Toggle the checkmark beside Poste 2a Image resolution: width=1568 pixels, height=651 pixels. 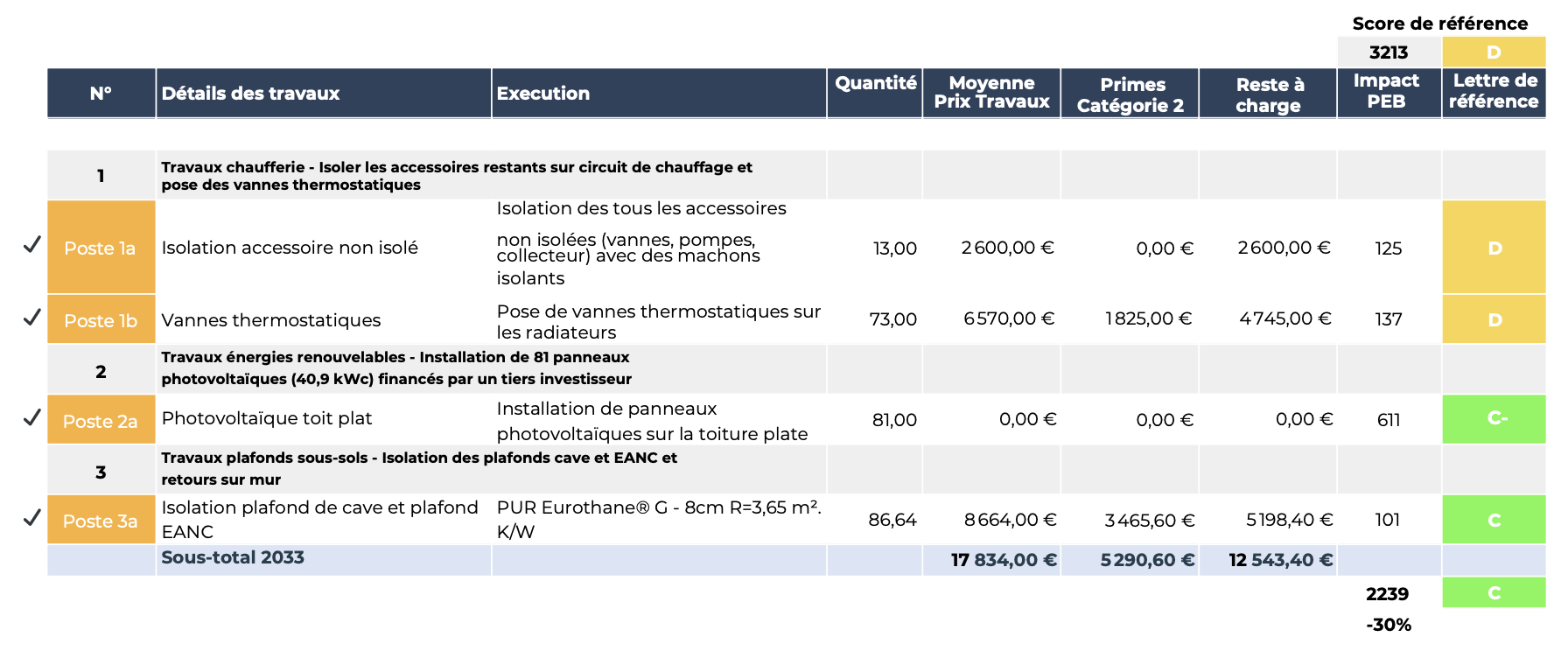(31, 418)
